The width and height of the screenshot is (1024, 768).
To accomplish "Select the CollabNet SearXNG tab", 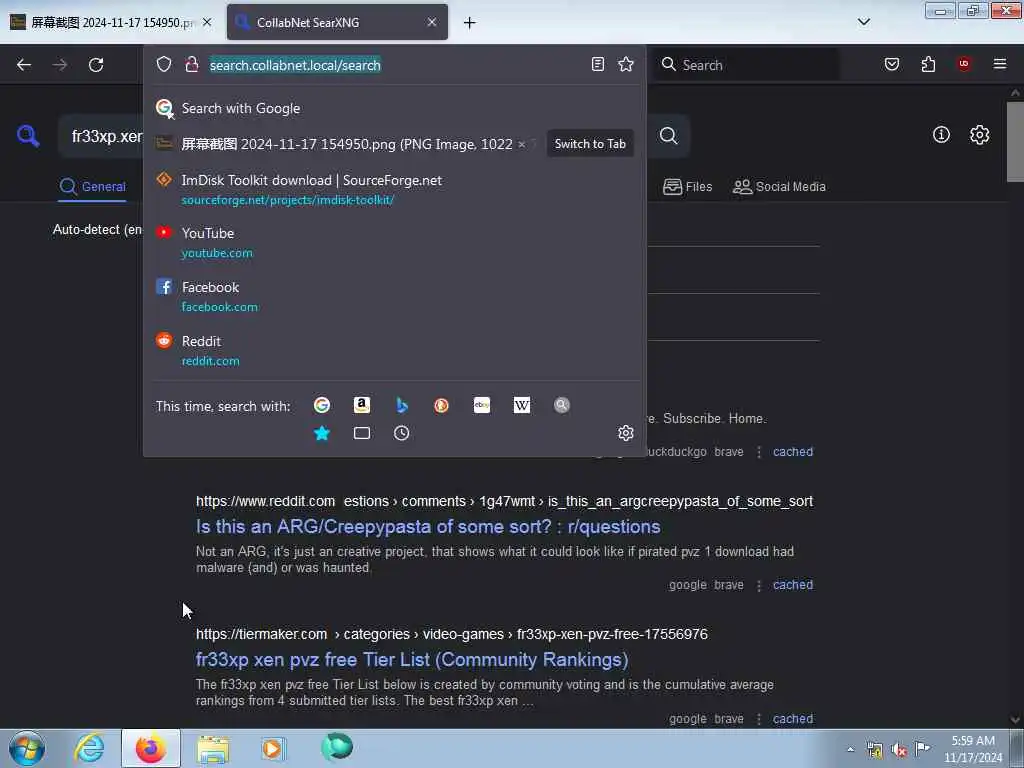I will (x=337, y=22).
